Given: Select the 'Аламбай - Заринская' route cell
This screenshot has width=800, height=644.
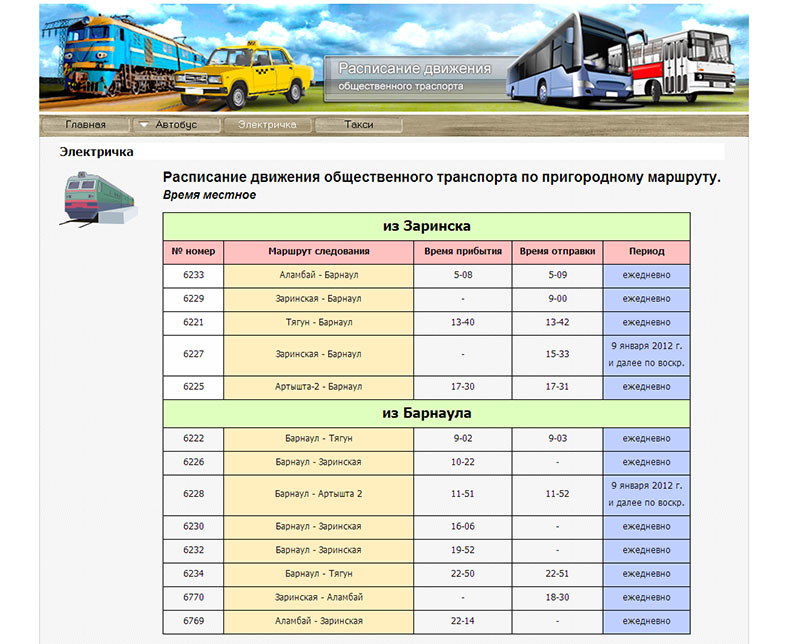Looking at the screenshot, I should 319,622.
